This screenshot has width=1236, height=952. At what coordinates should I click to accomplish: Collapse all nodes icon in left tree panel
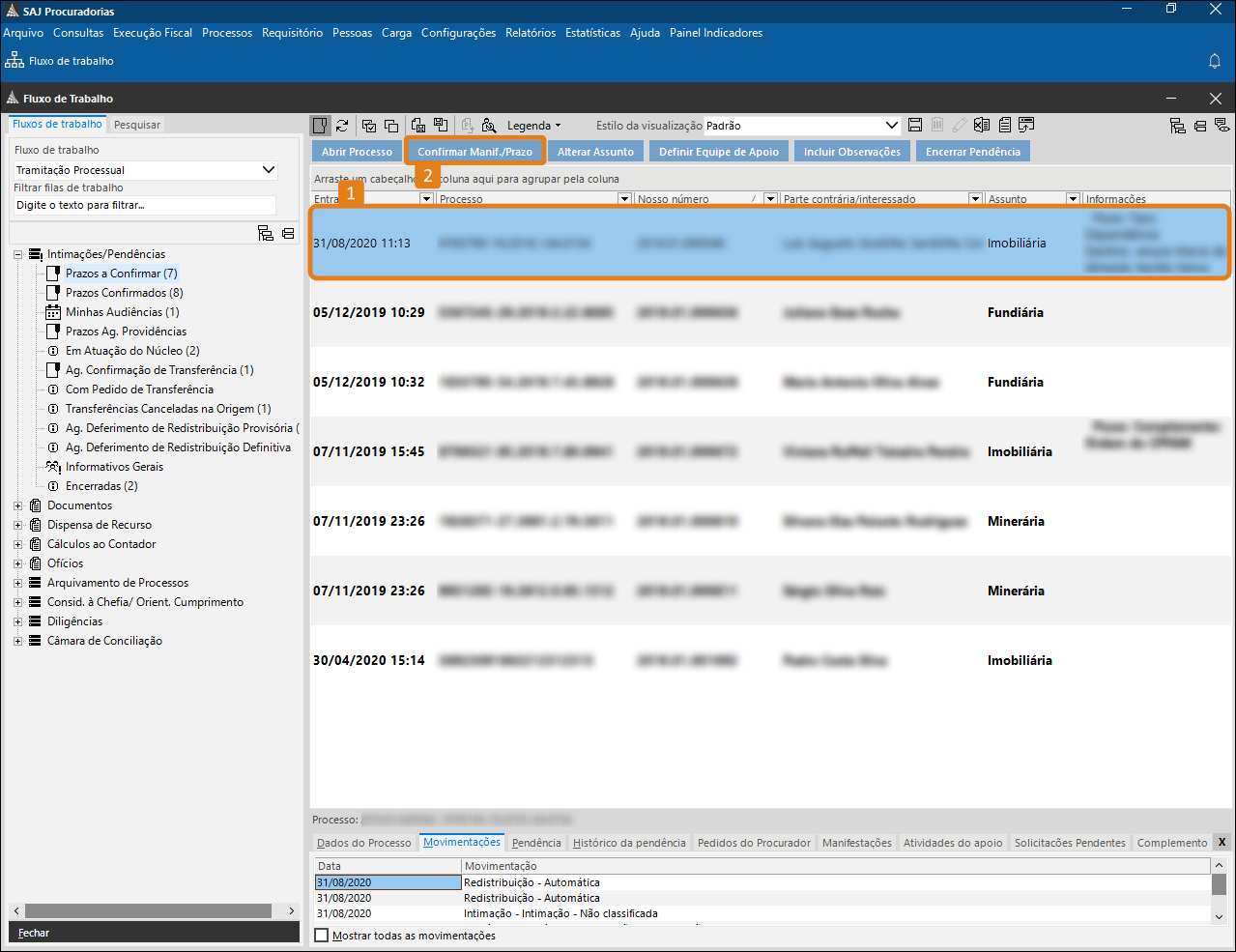tap(288, 233)
